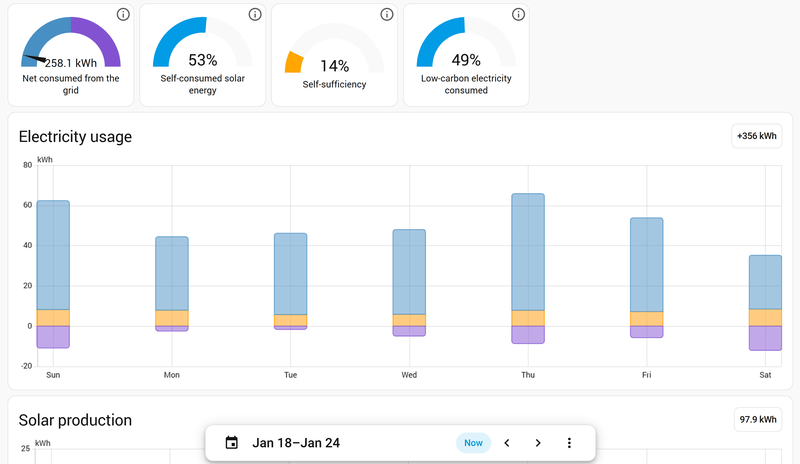Viewport: 800px width, 464px height.
Task: Click the +356 kWh total badge
Action: [x=757, y=136]
